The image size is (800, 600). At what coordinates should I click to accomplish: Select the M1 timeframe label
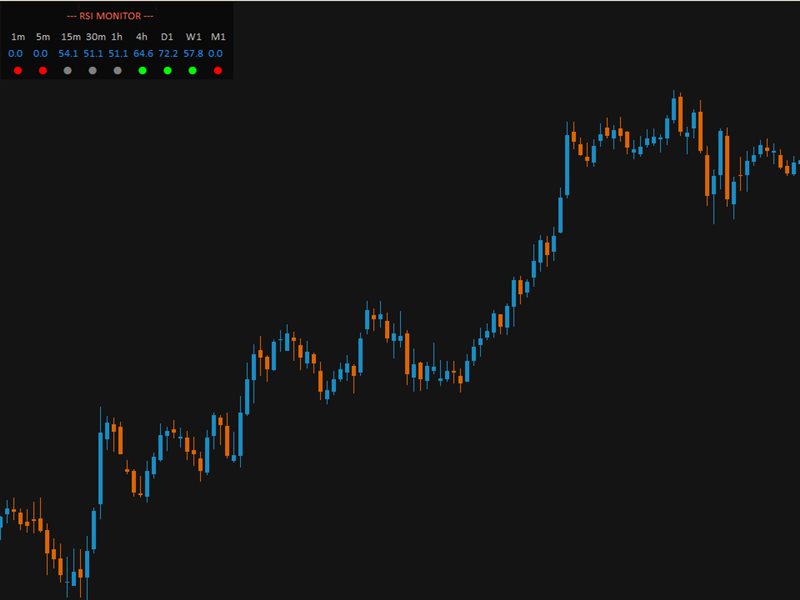click(218, 37)
